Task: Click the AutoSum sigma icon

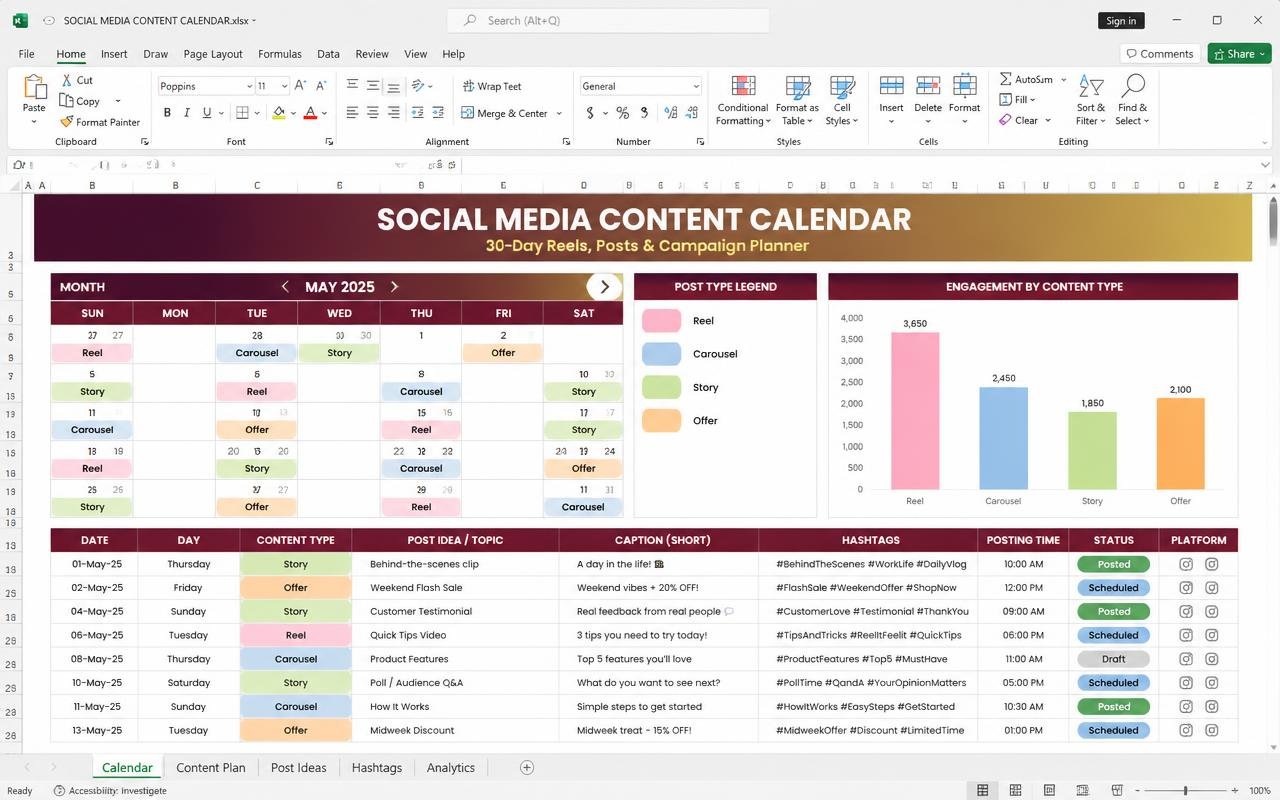Action: [x=1005, y=79]
